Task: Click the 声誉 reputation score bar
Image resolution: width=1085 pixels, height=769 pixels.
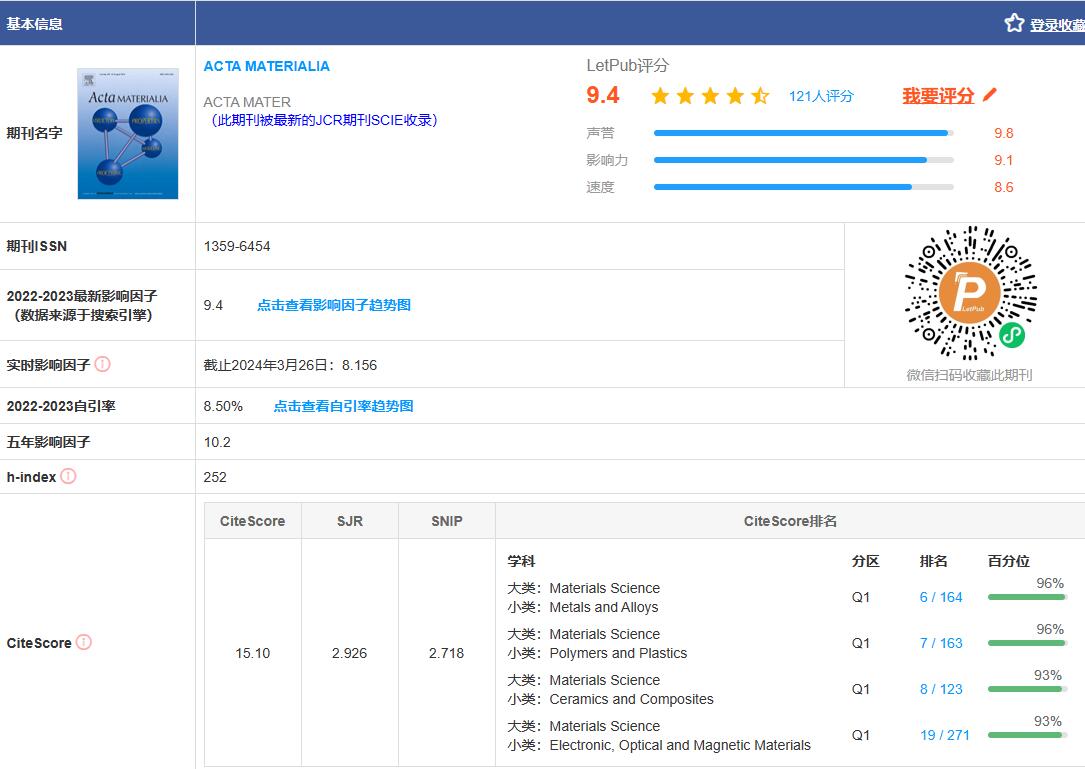Action: (803, 133)
